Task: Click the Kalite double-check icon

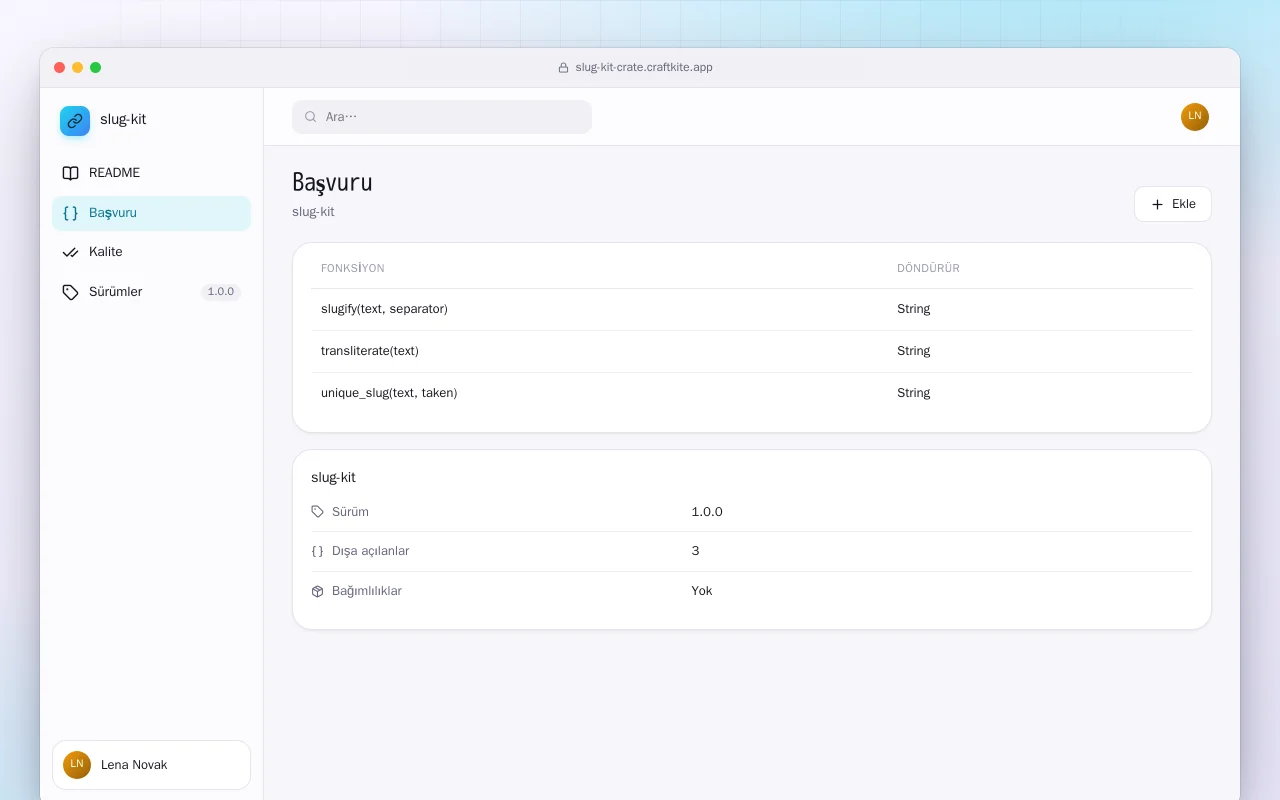Action: coord(70,252)
